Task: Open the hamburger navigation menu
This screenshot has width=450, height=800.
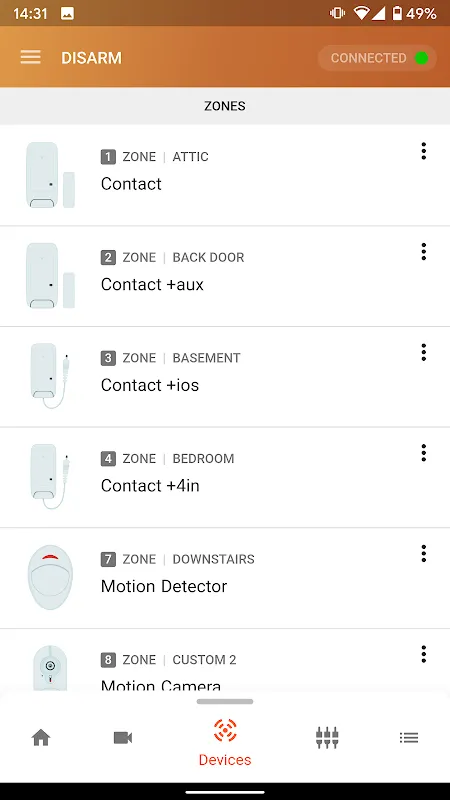Action: [x=31, y=57]
